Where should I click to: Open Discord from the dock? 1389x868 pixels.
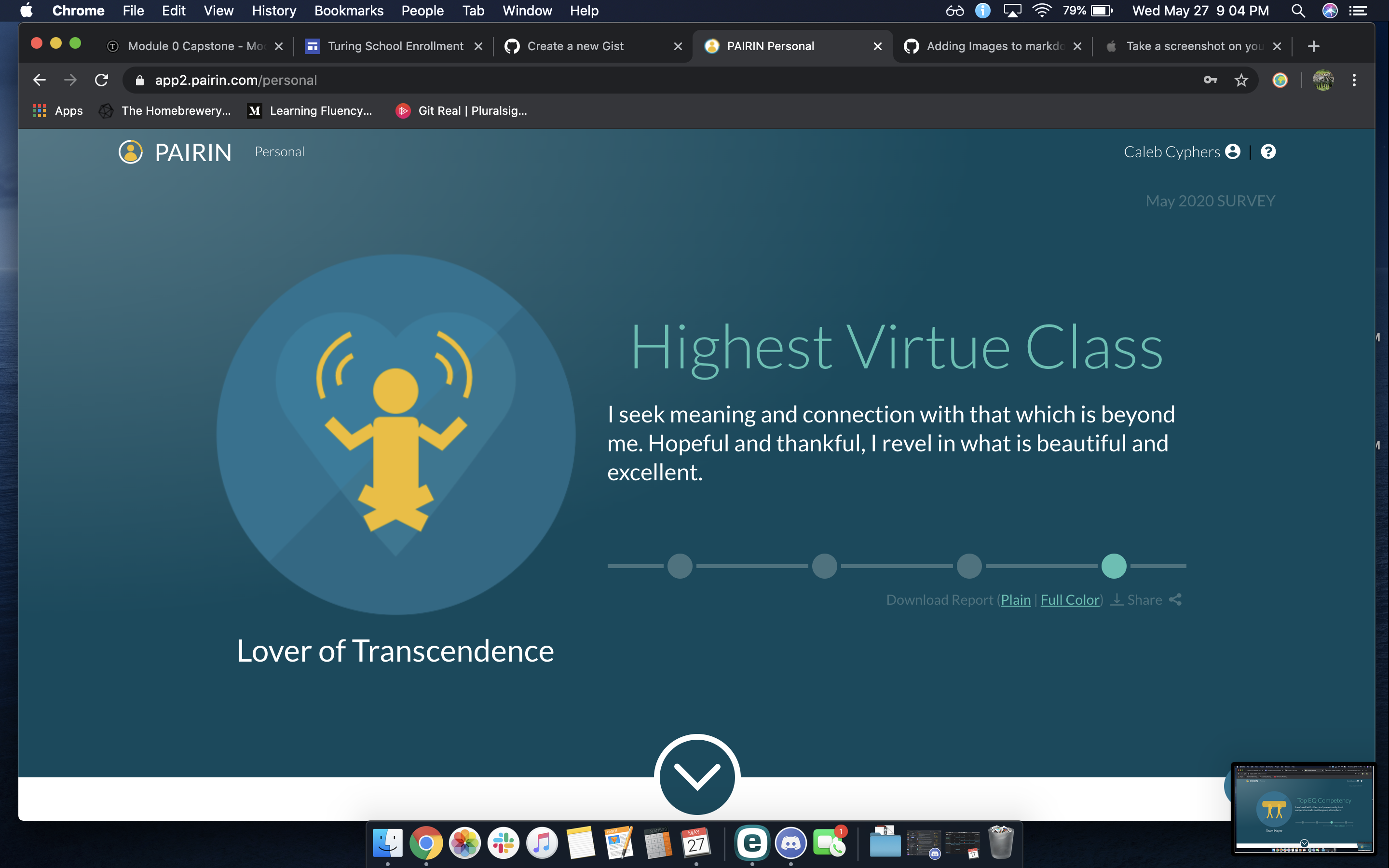790,843
